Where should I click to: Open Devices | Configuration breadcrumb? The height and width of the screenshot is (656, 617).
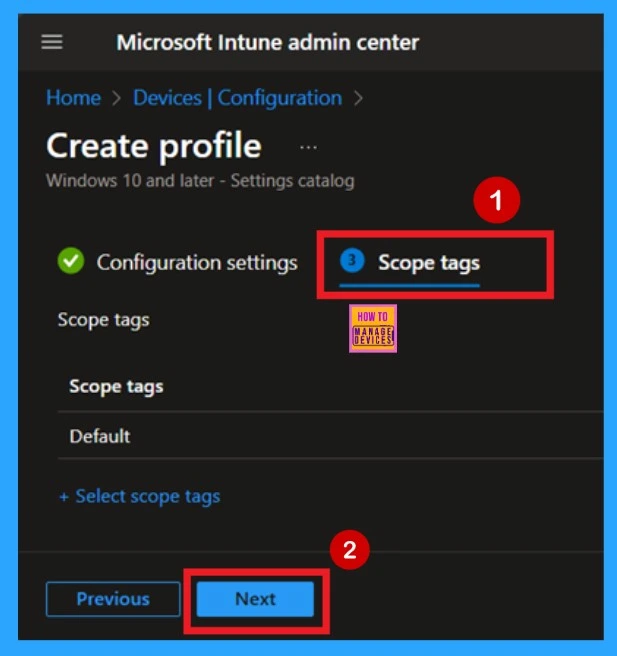point(237,98)
